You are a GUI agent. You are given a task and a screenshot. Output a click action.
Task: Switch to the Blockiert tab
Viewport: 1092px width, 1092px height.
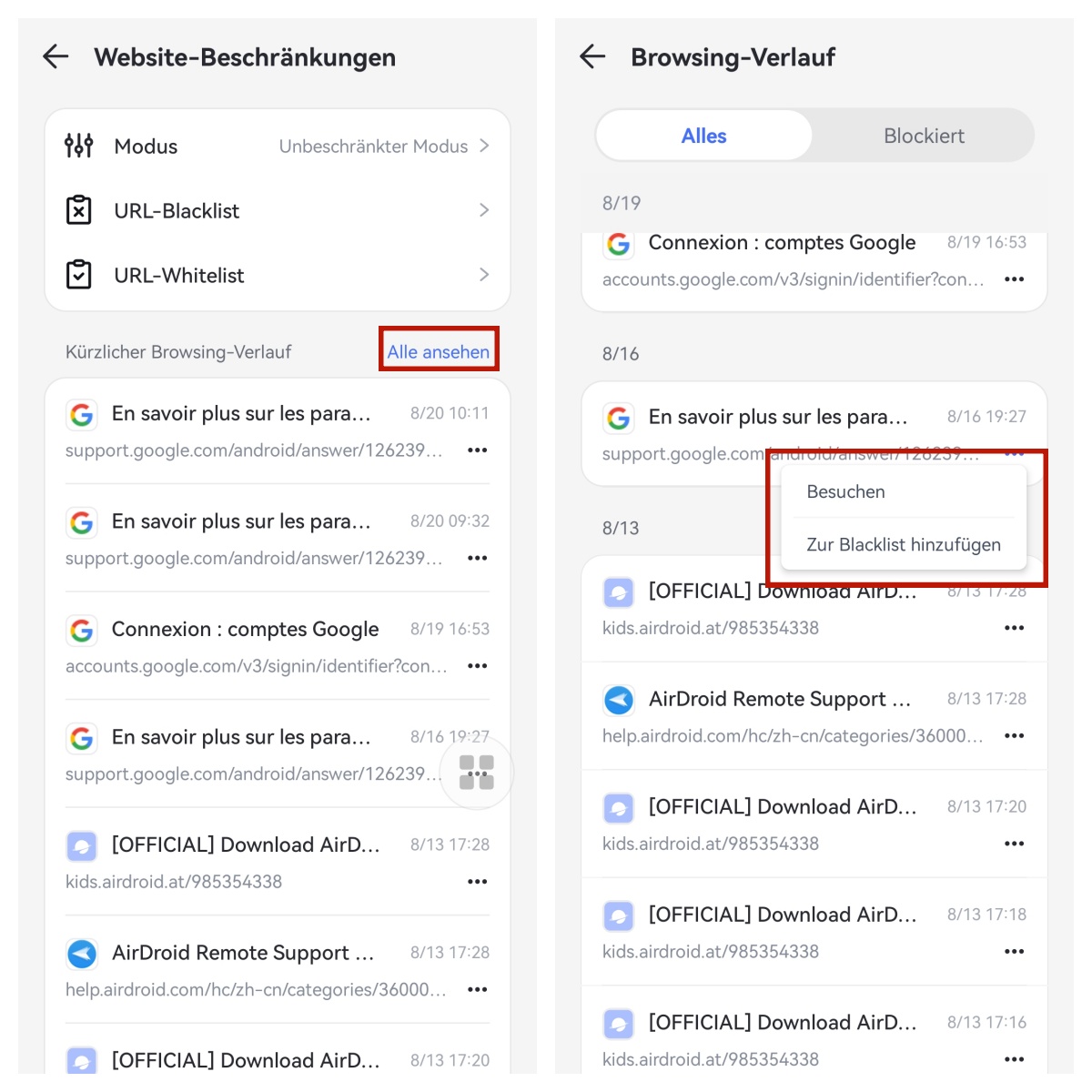(924, 136)
